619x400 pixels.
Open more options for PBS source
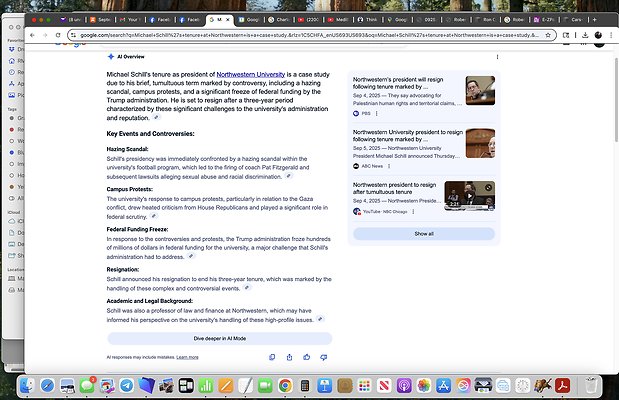coord(377,113)
